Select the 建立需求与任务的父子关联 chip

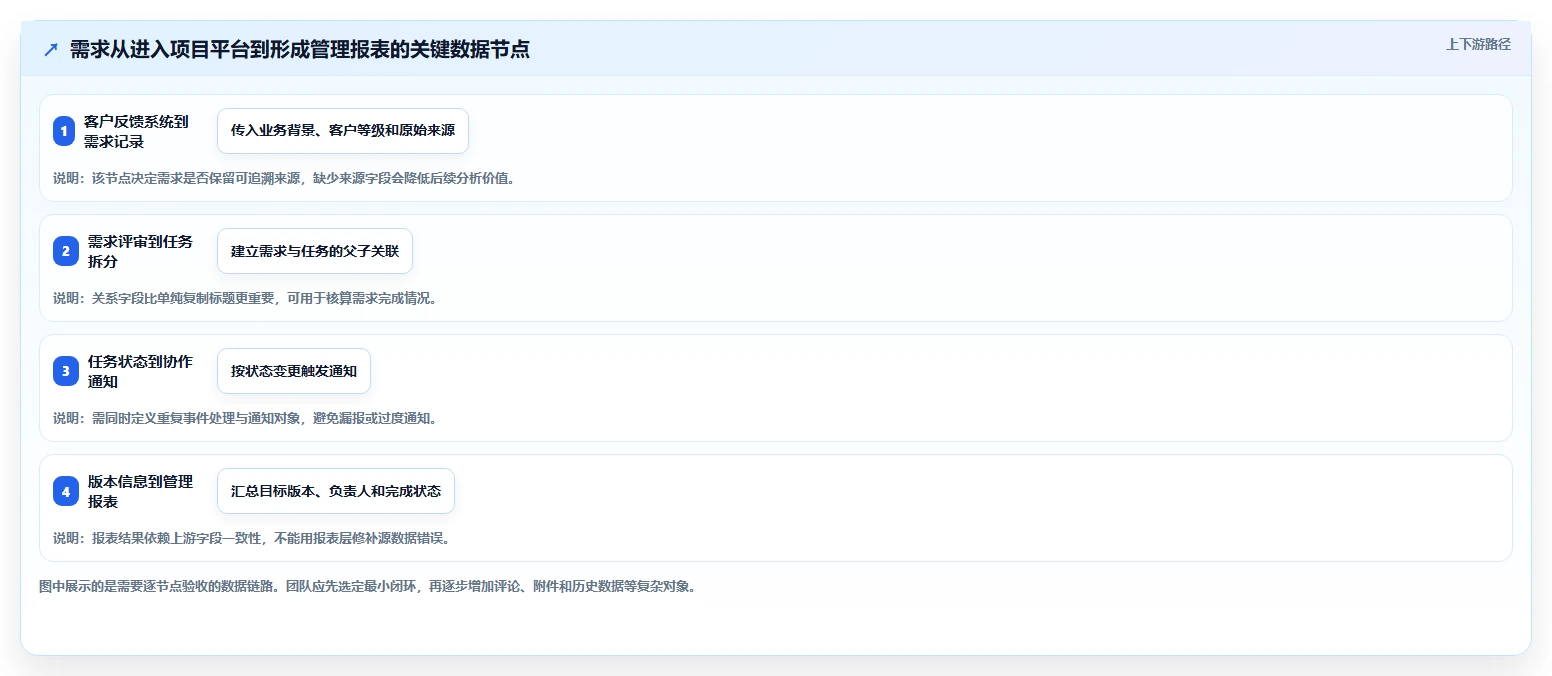click(x=315, y=251)
